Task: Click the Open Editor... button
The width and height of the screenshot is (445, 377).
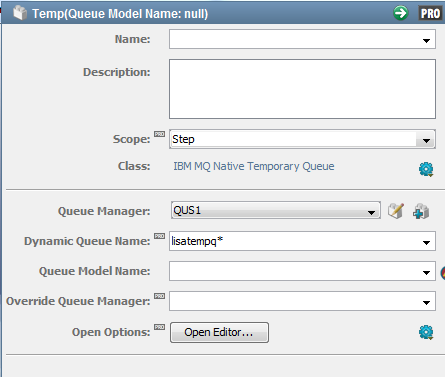Action: click(x=219, y=332)
